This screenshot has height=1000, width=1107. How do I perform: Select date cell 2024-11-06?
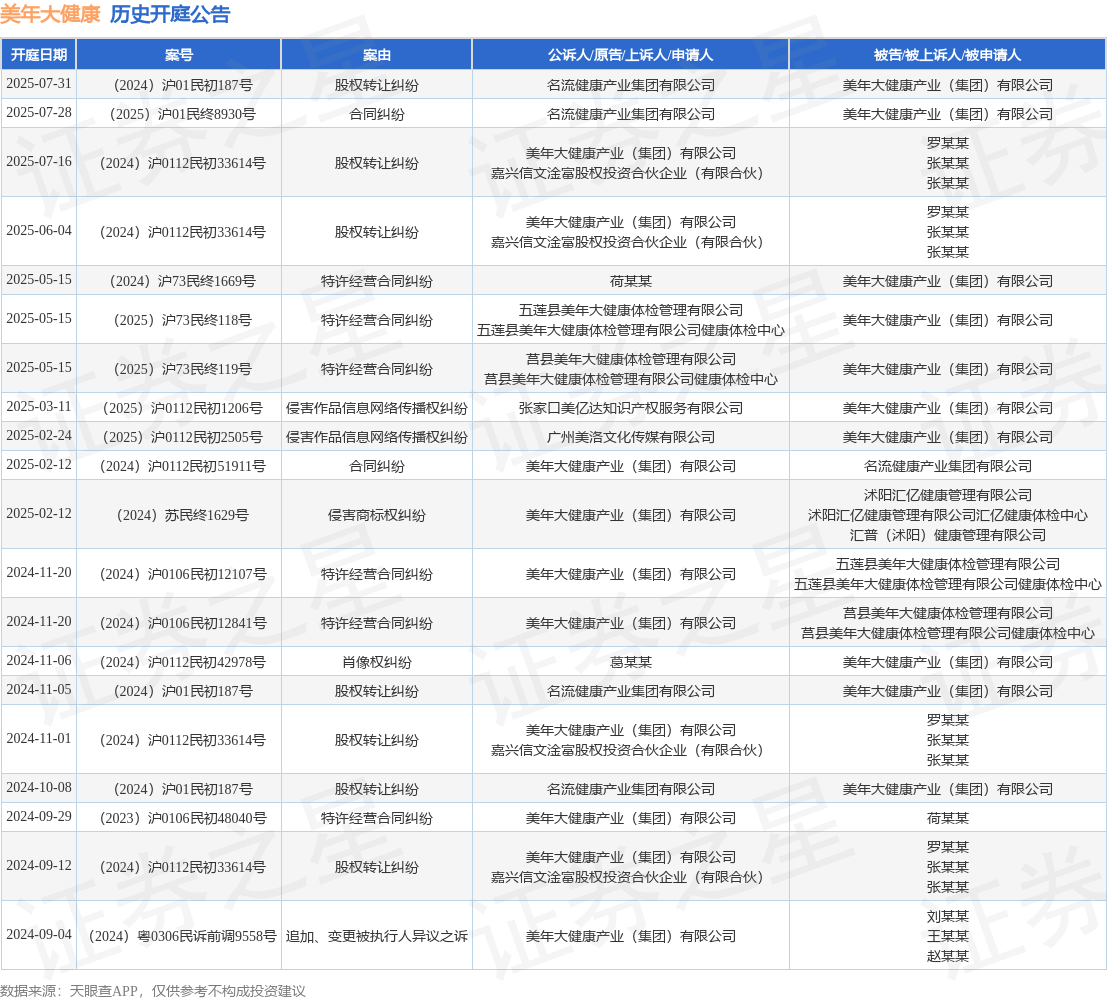click(39, 660)
